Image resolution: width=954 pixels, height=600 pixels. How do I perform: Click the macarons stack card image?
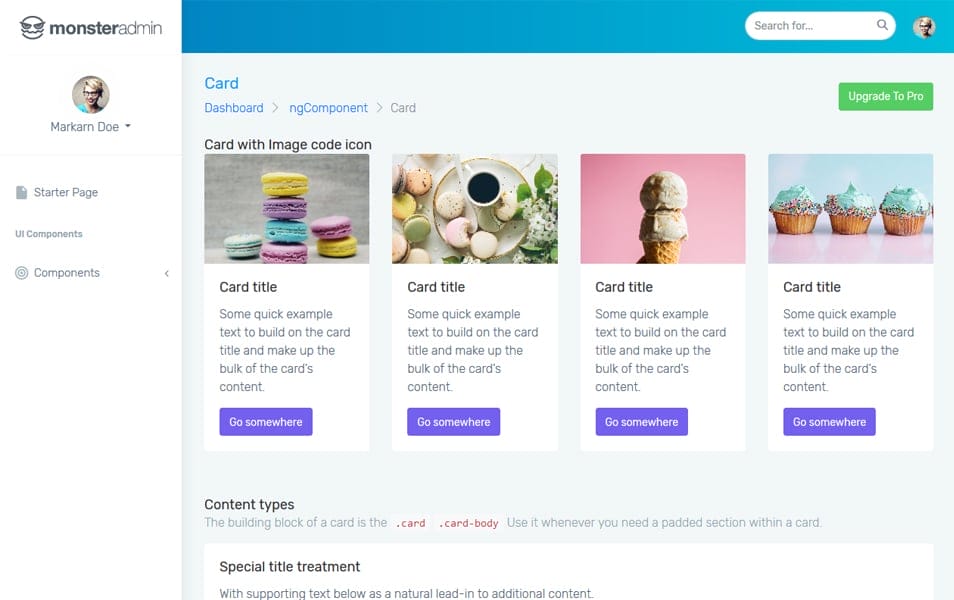[x=287, y=209]
